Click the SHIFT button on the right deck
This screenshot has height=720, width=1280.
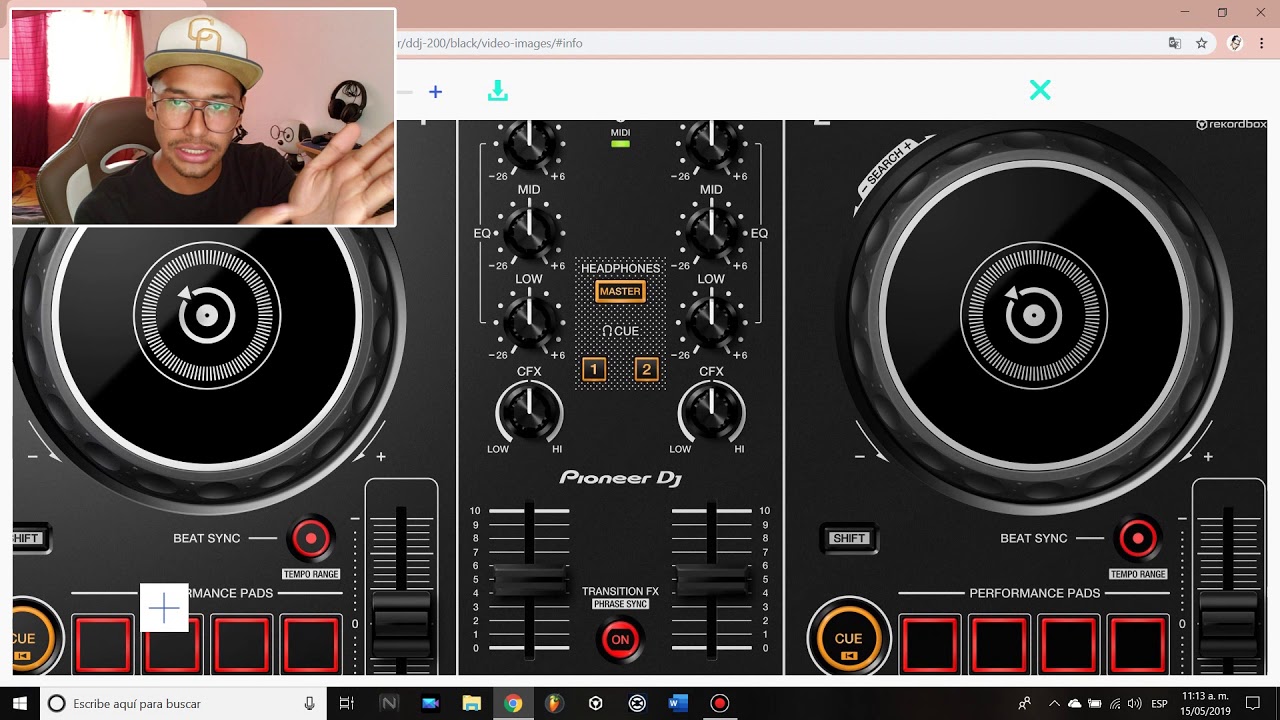pos(849,538)
